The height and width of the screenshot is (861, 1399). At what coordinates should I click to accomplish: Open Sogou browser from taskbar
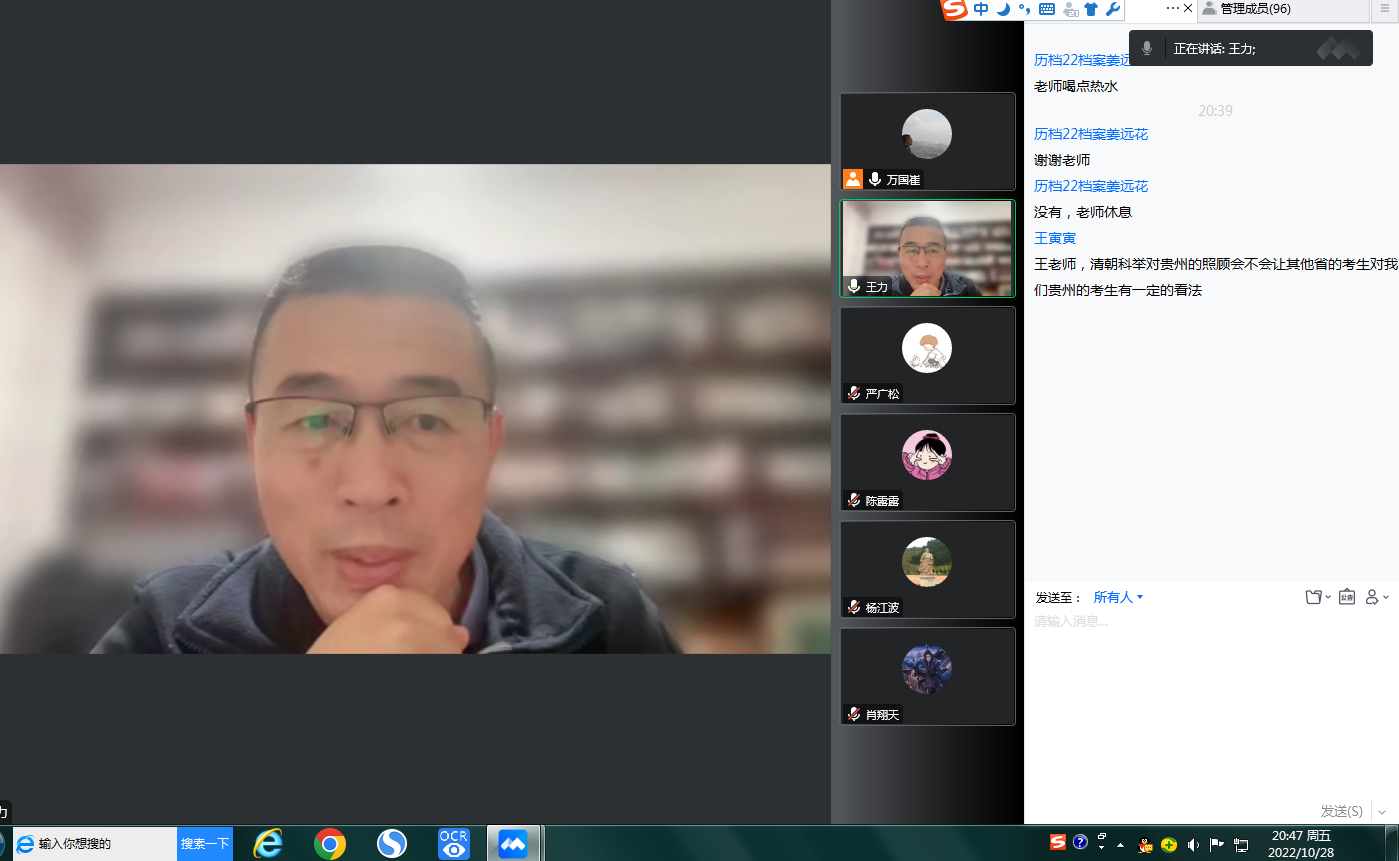point(392,844)
